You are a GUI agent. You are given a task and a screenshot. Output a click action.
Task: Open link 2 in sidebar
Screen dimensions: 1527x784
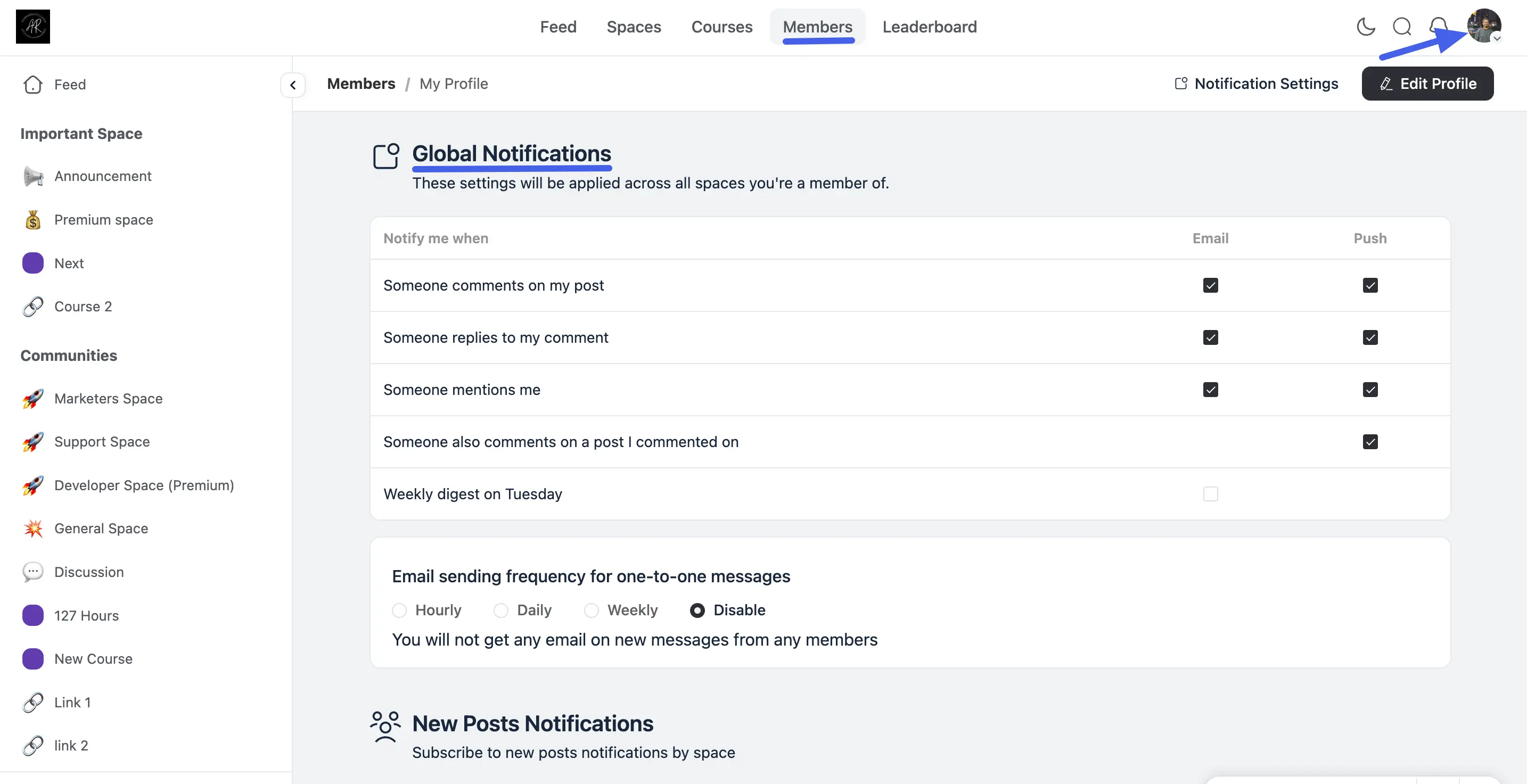click(71, 746)
